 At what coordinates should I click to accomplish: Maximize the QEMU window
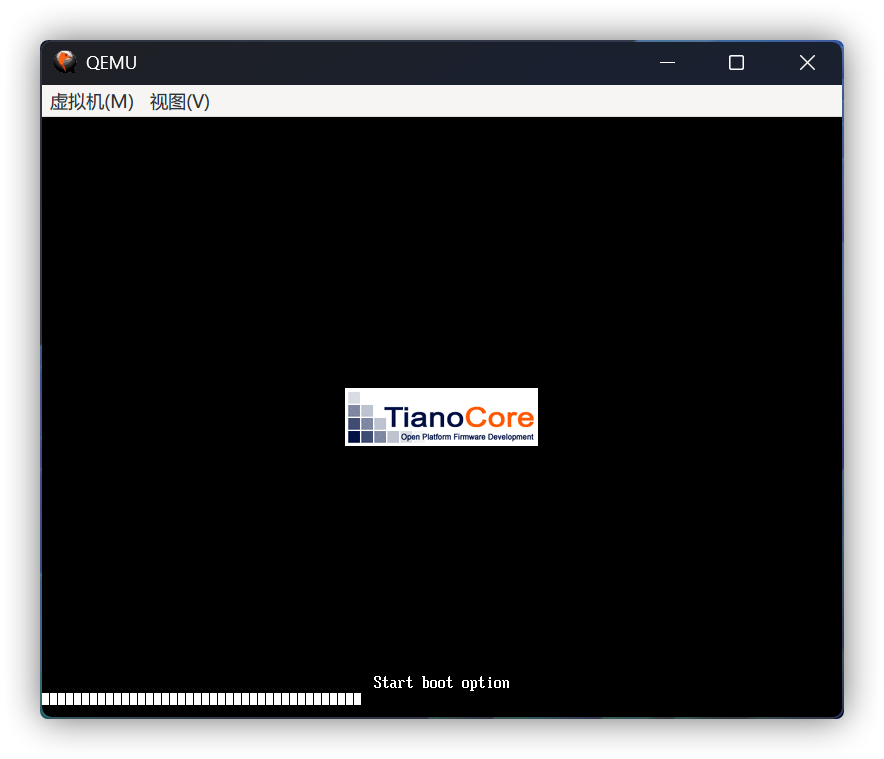pos(736,63)
